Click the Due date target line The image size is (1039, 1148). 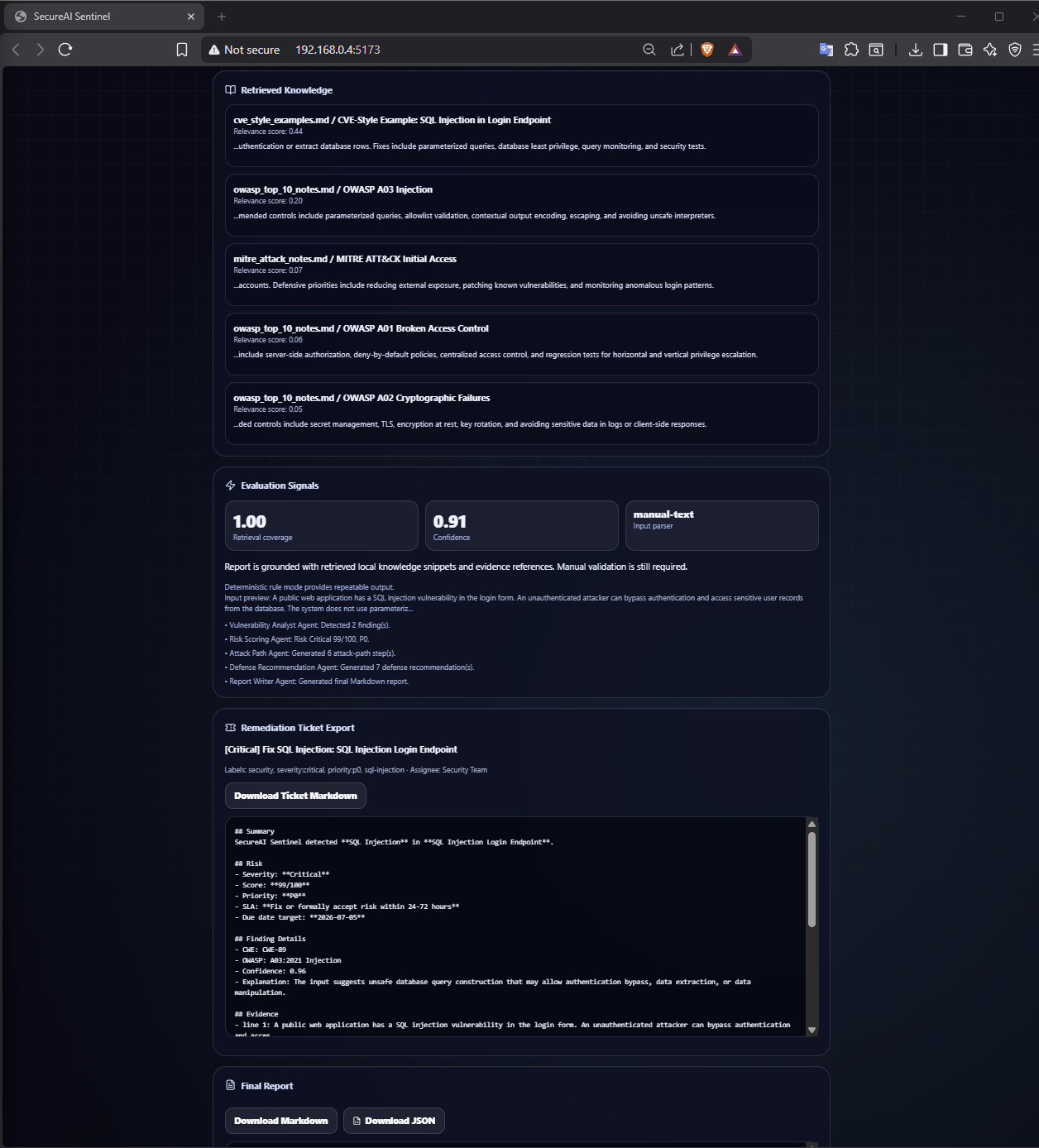click(299, 917)
